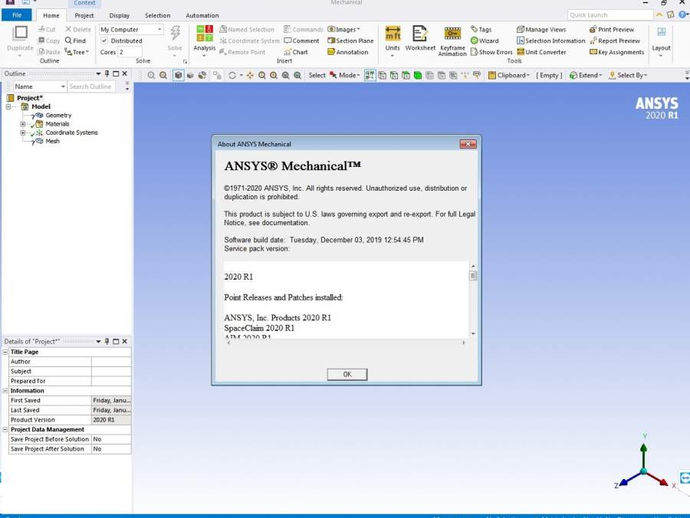This screenshot has width=690, height=518.
Task: Select Project root in outline
Action: (x=29, y=98)
